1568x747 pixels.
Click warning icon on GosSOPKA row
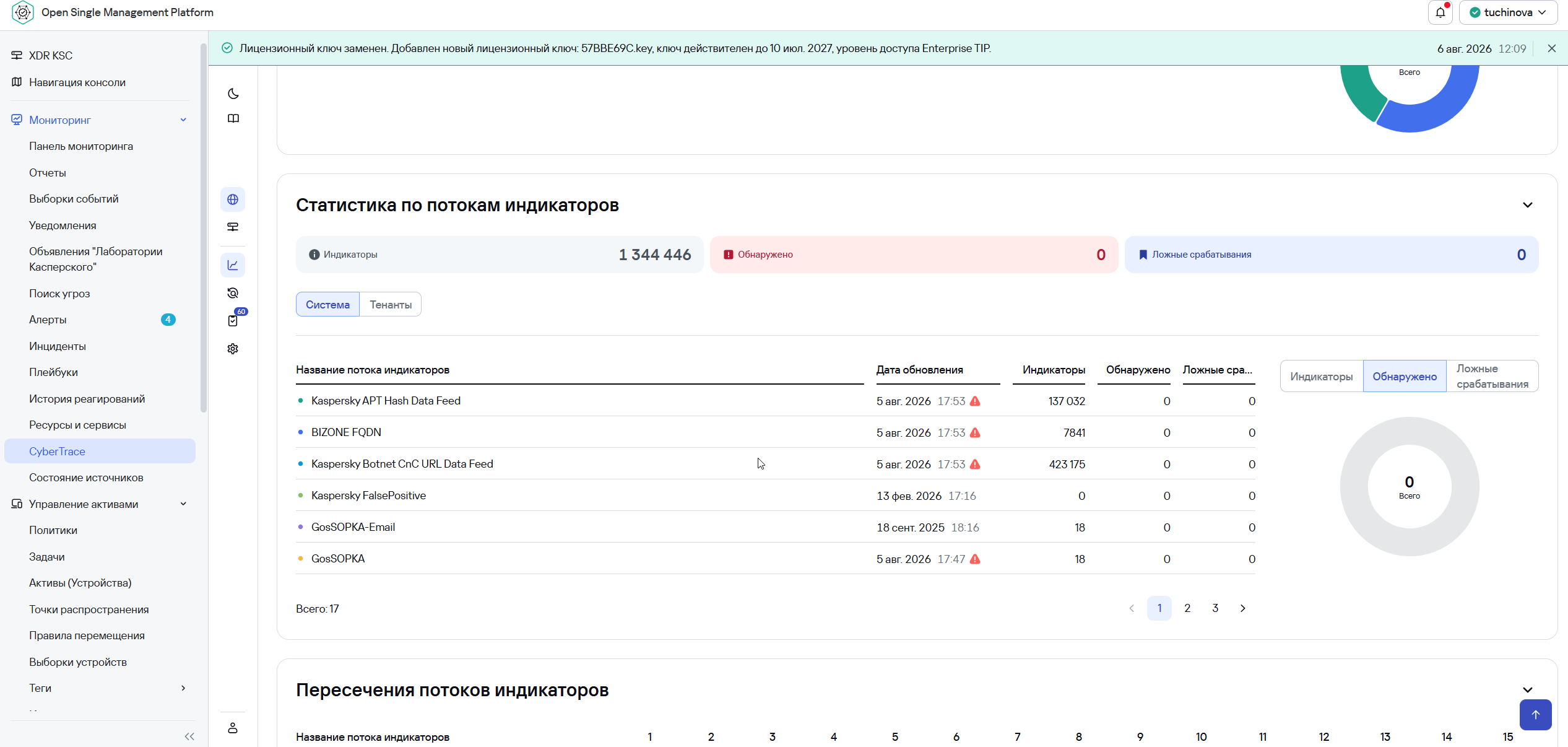click(x=975, y=559)
